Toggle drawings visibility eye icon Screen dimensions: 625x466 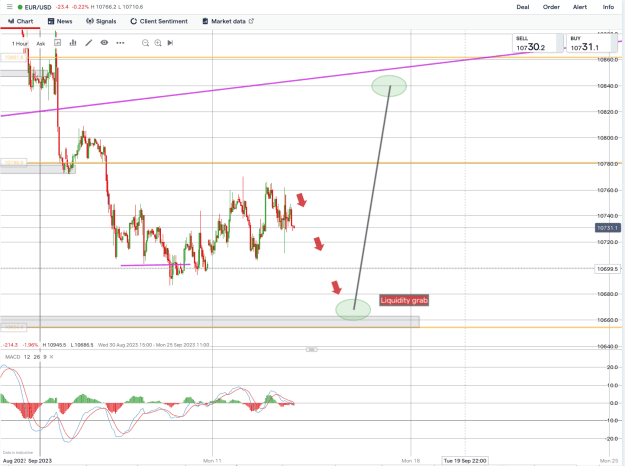click(x=104, y=43)
